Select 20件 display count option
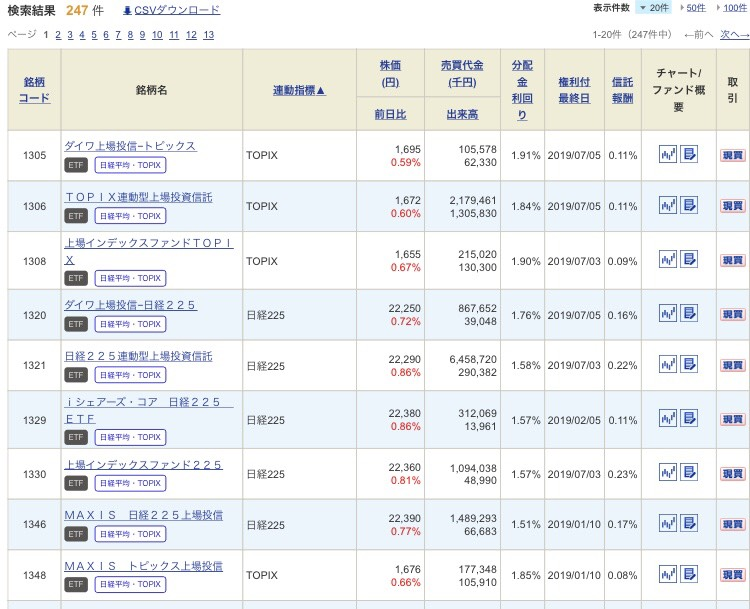Viewport: 750px width, 609px height. [654, 8]
